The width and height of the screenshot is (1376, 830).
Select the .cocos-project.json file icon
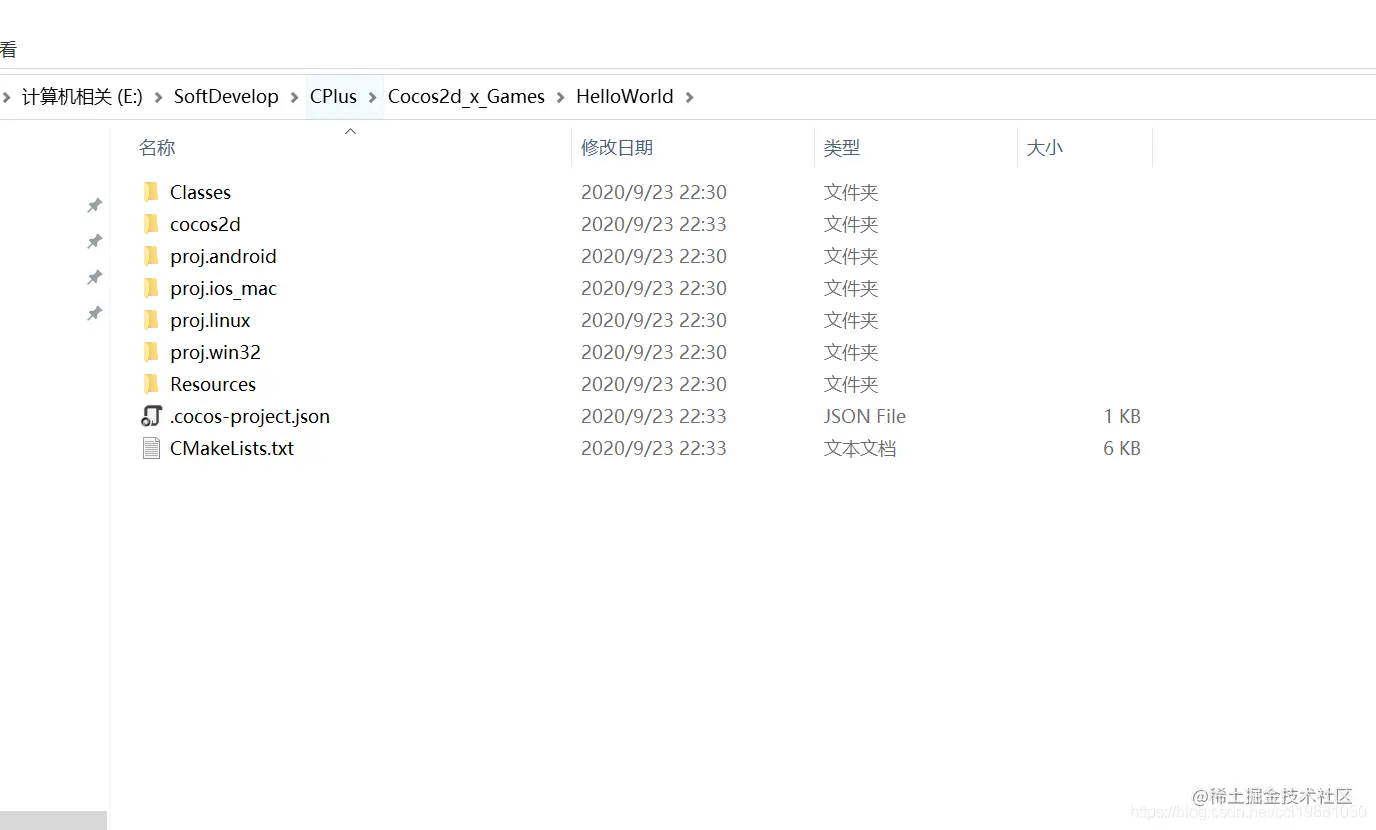(x=151, y=416)
